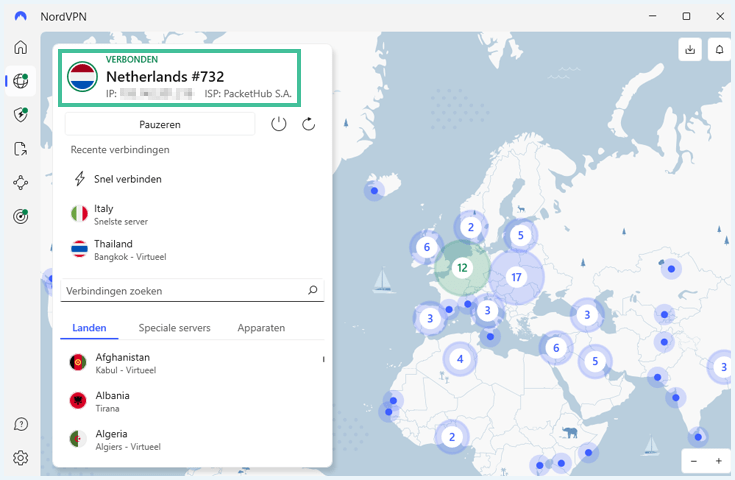Image resolution: width=735 pixels, height=480 pixels.
Task: Click the 'Recente verbindingen' heading
Action: [120, 150]
